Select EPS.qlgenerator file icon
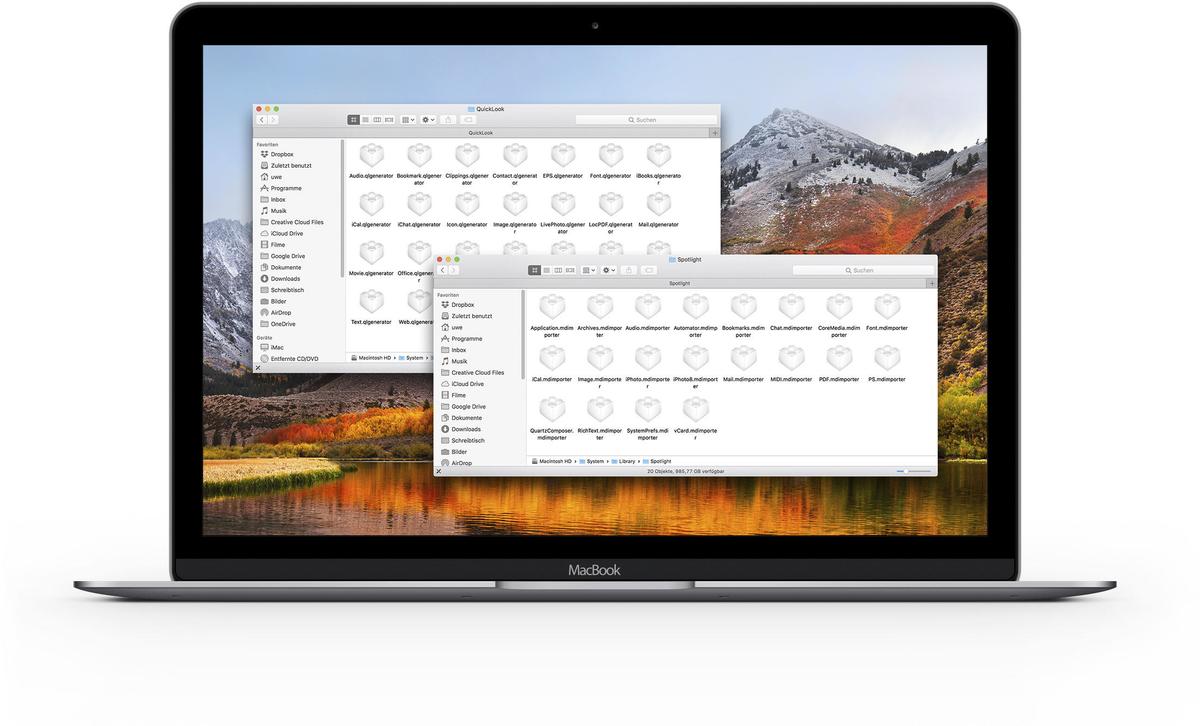Image resolution: width=1200 pixels, height=726 pixels. coord(563,156)
